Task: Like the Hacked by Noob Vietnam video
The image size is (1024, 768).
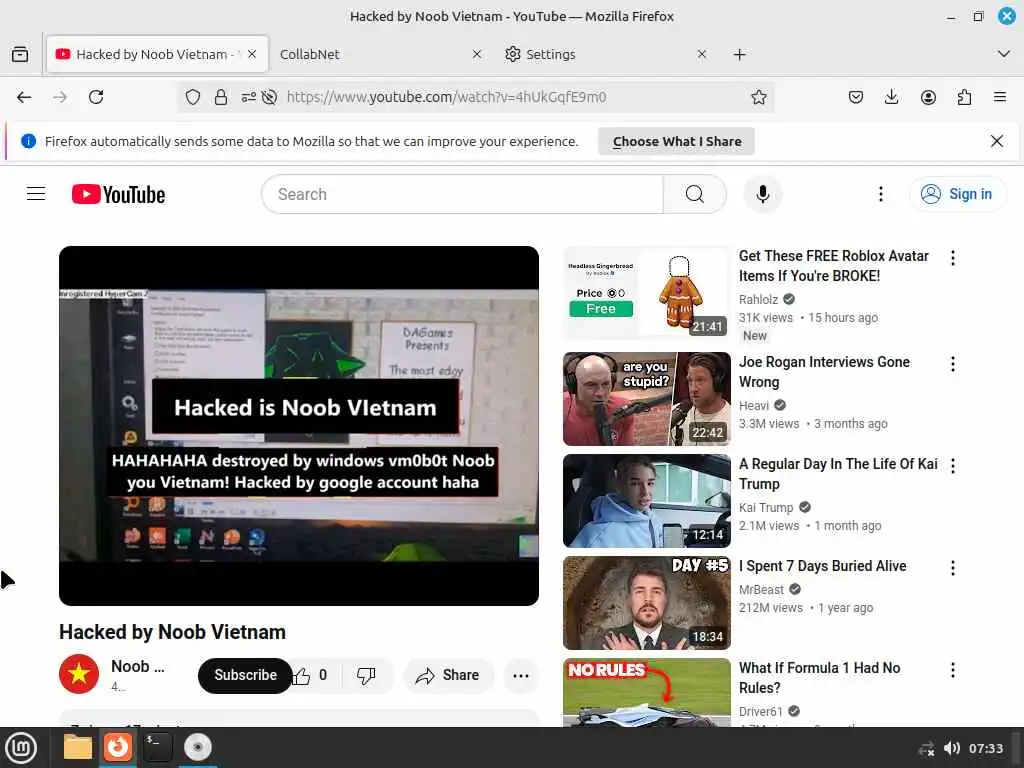Action: click(311, 675)
